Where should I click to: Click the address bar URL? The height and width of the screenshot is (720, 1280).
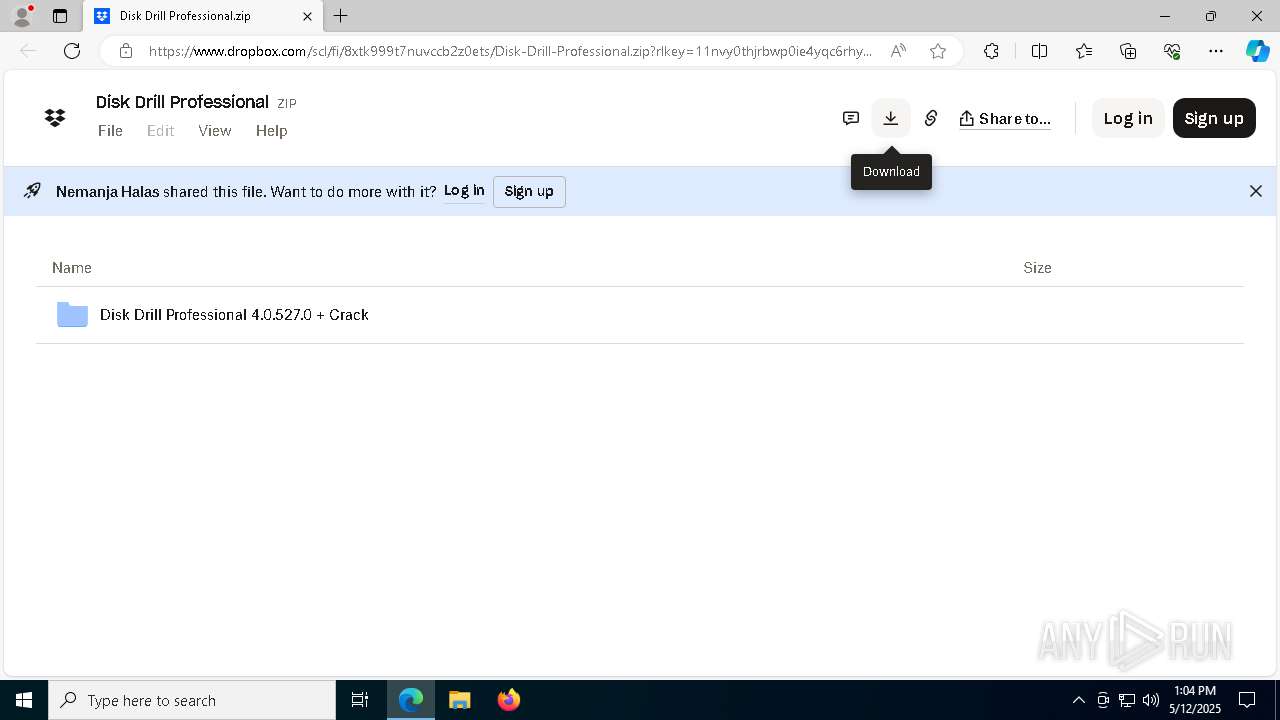(510, 51)
